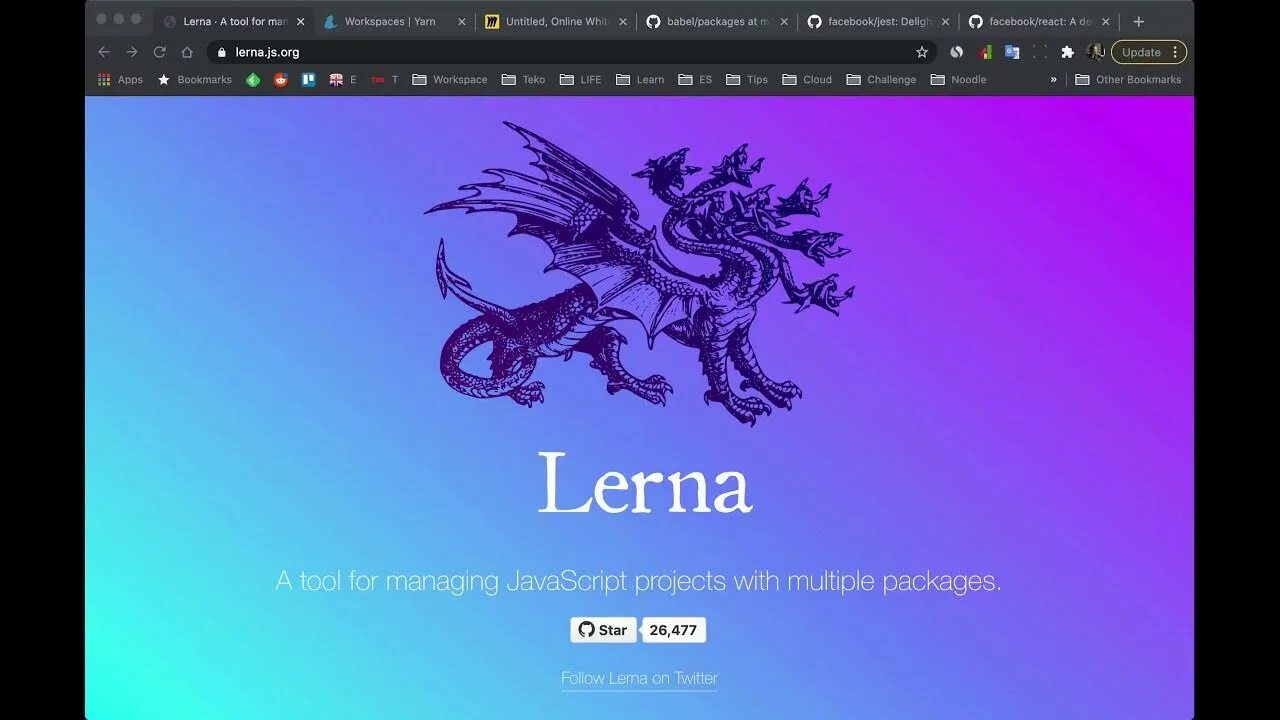Open the Google Translate extension

1012,52
